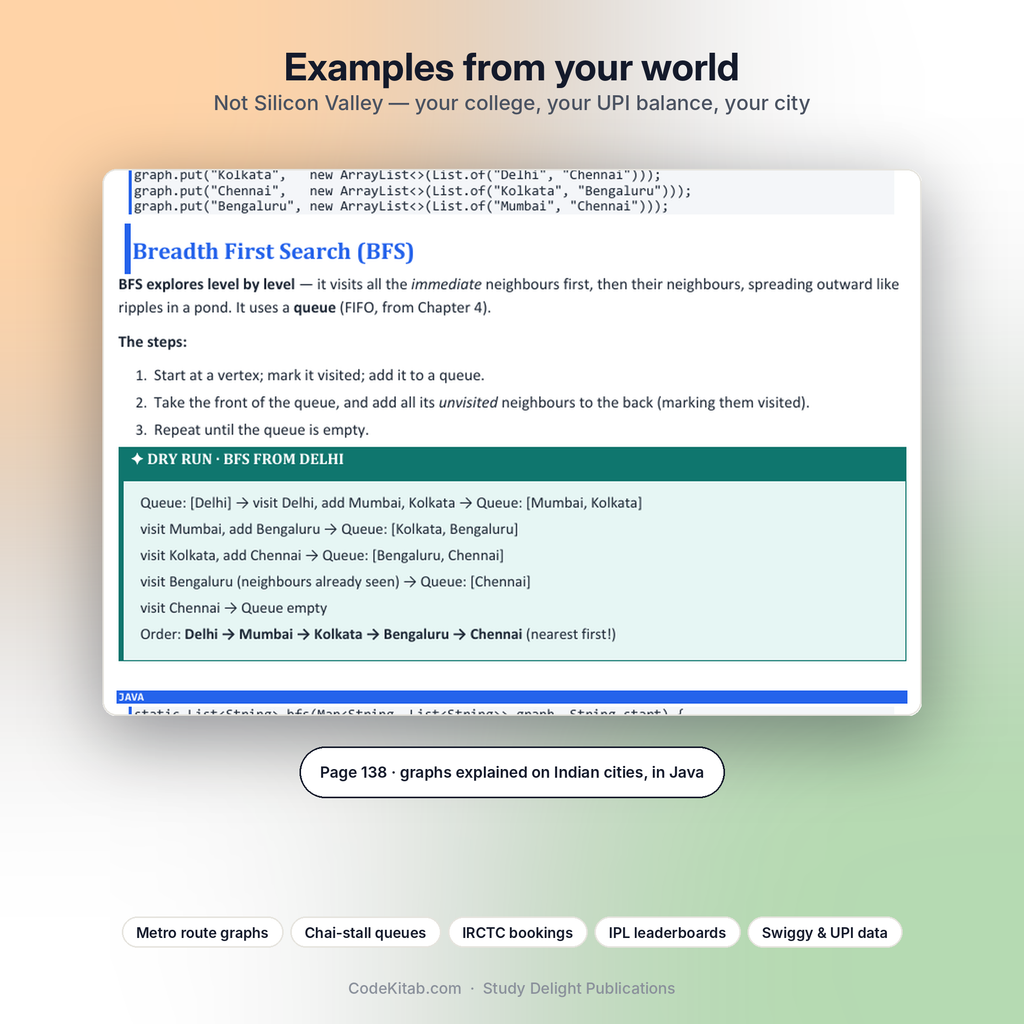
Task: Click the line "visit Kolkata, add Chennai"
Action: point(322,555)
